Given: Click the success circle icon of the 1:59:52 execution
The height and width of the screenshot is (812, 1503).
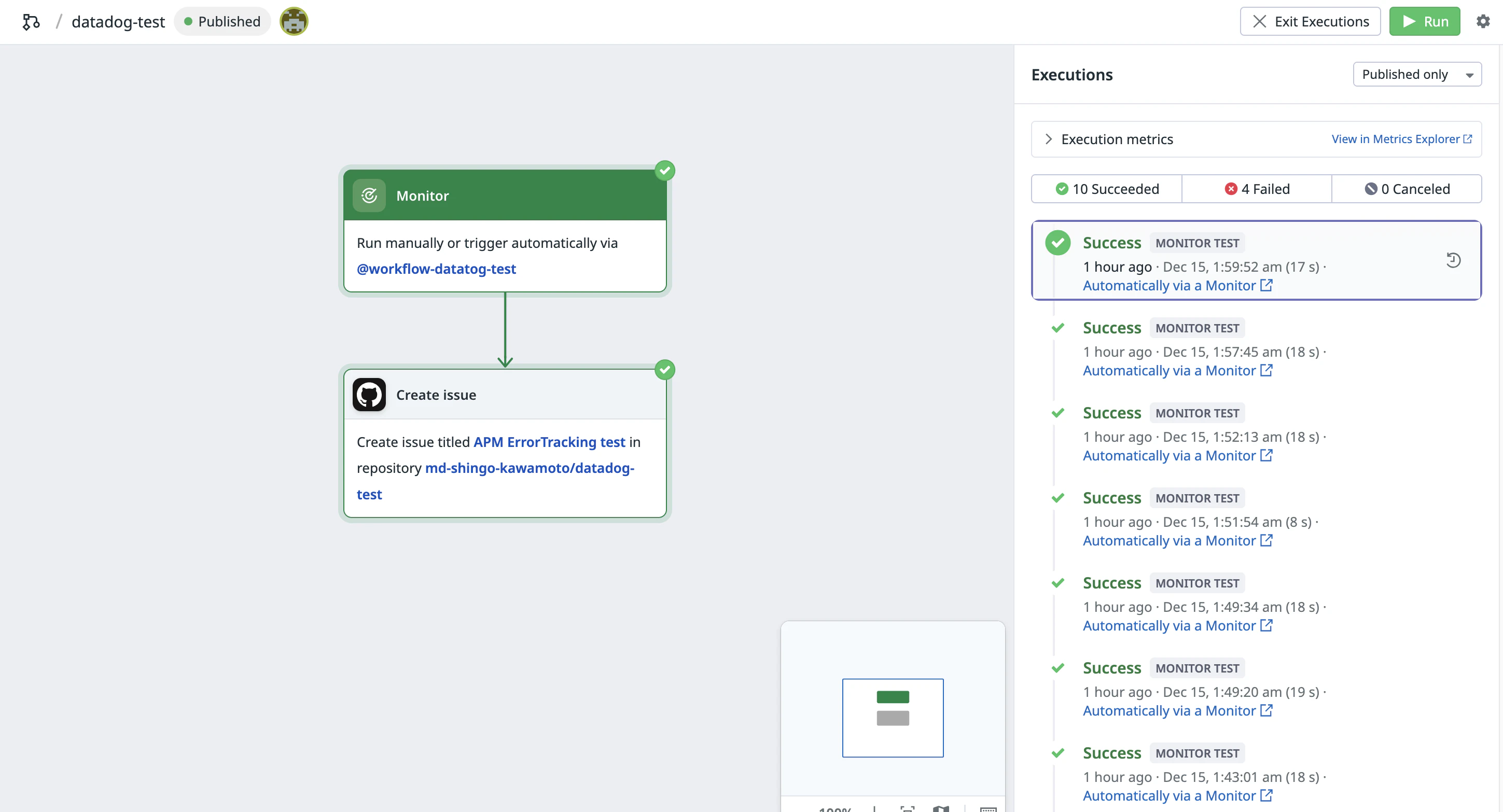Looking at the screenshot, I should pyautogui.click(x=1057, y=243).
